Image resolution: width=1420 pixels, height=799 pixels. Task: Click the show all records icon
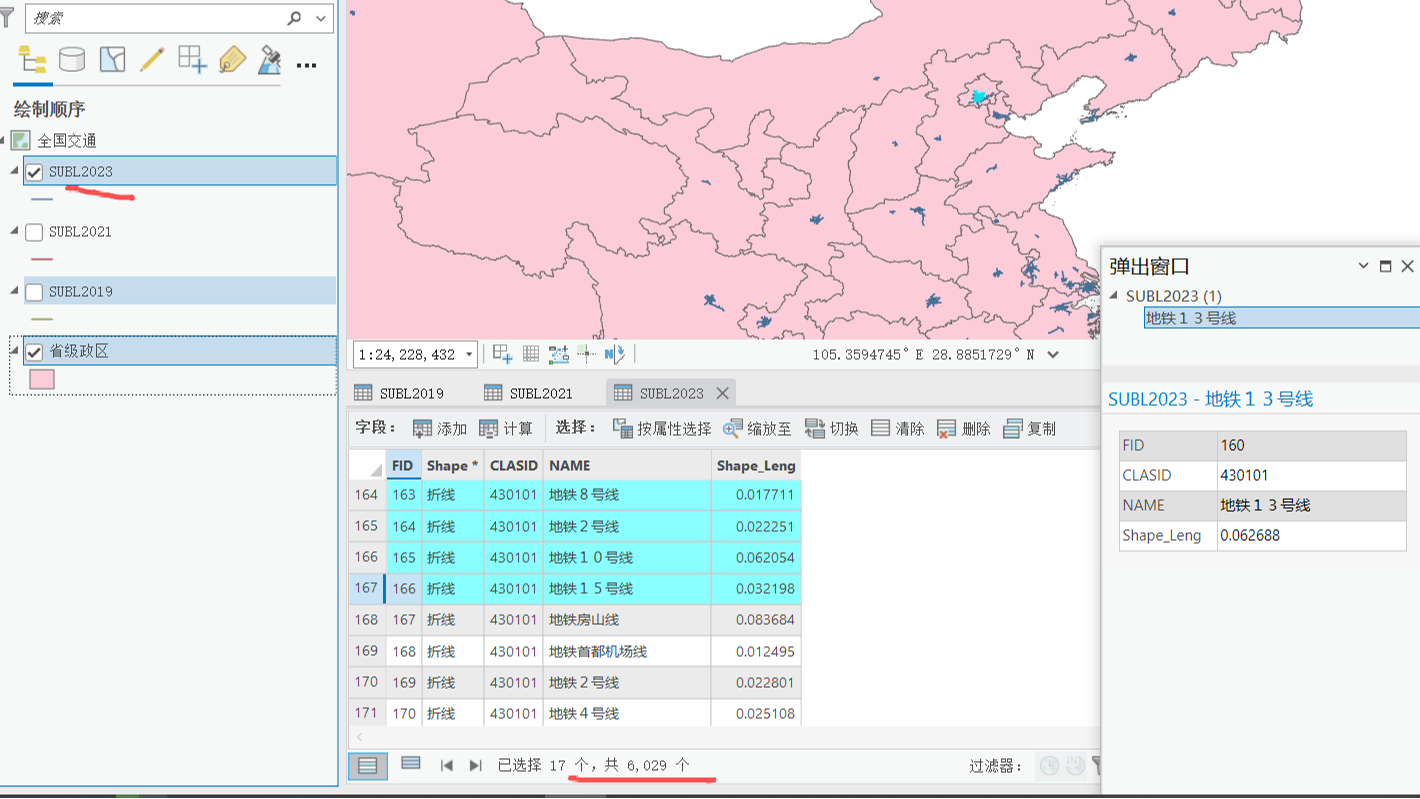point(367,765)
